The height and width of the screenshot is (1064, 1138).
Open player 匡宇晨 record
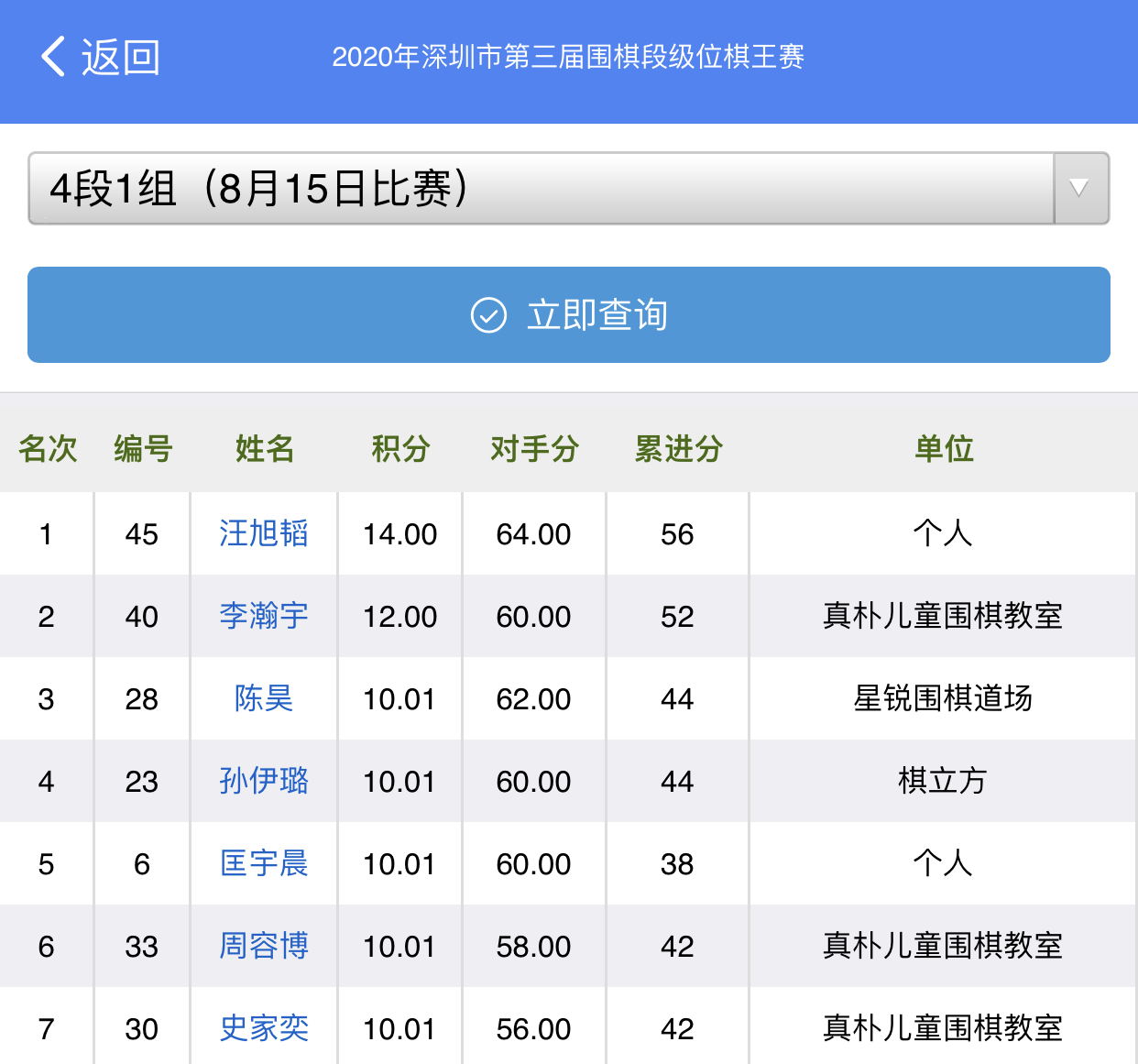(264, 863)
